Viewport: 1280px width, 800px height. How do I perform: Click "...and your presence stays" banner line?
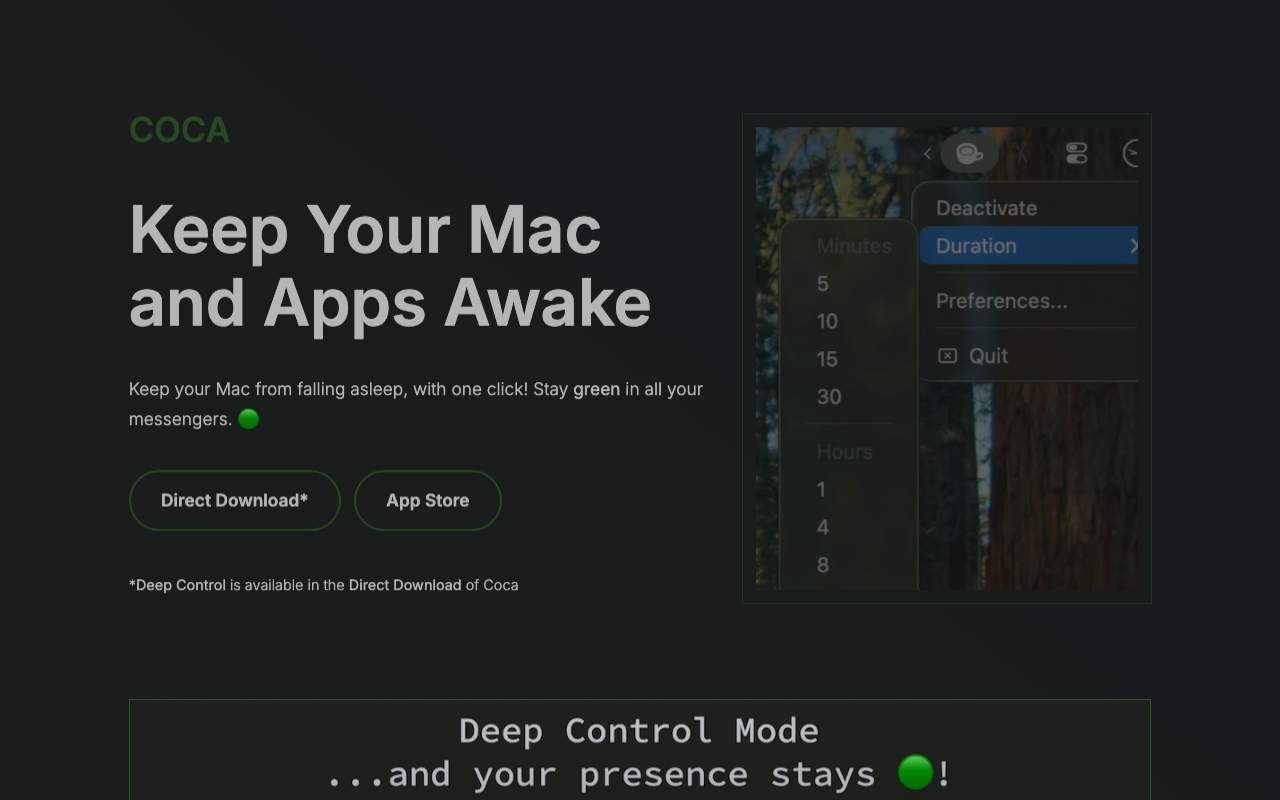point(601,774)
